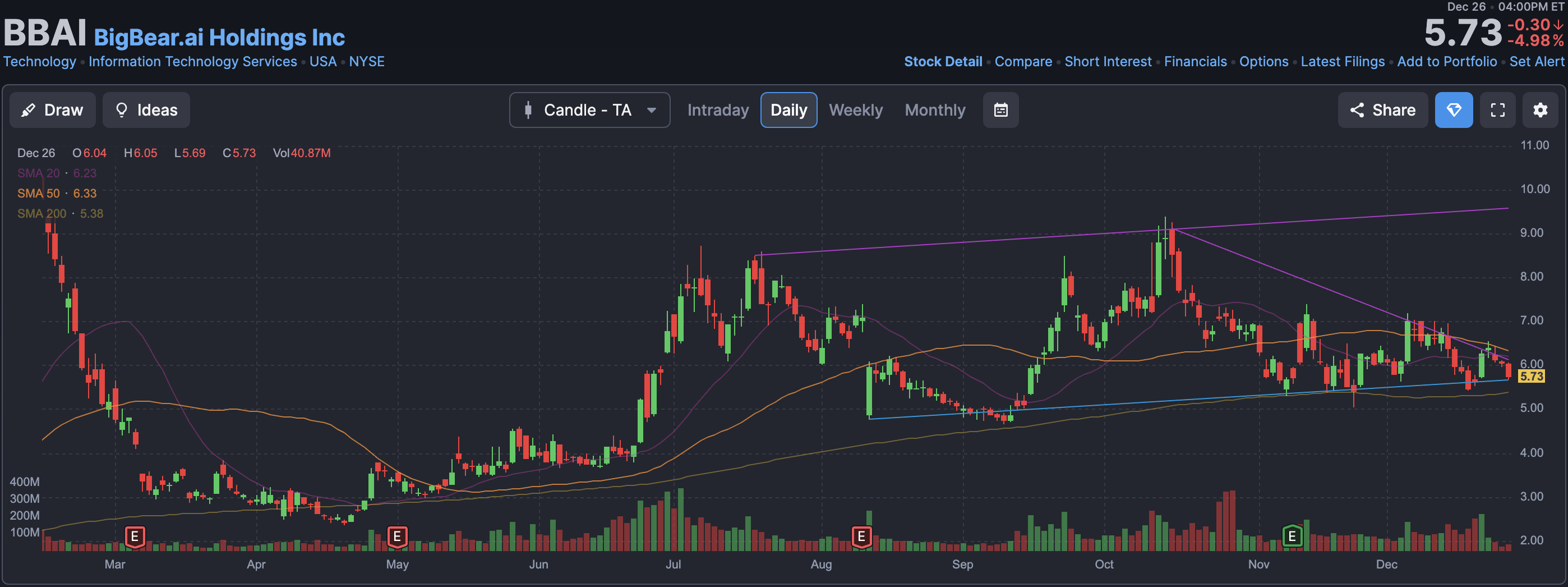Click the yellow 5.73 price tag on axis

[x=1532, y=377]
